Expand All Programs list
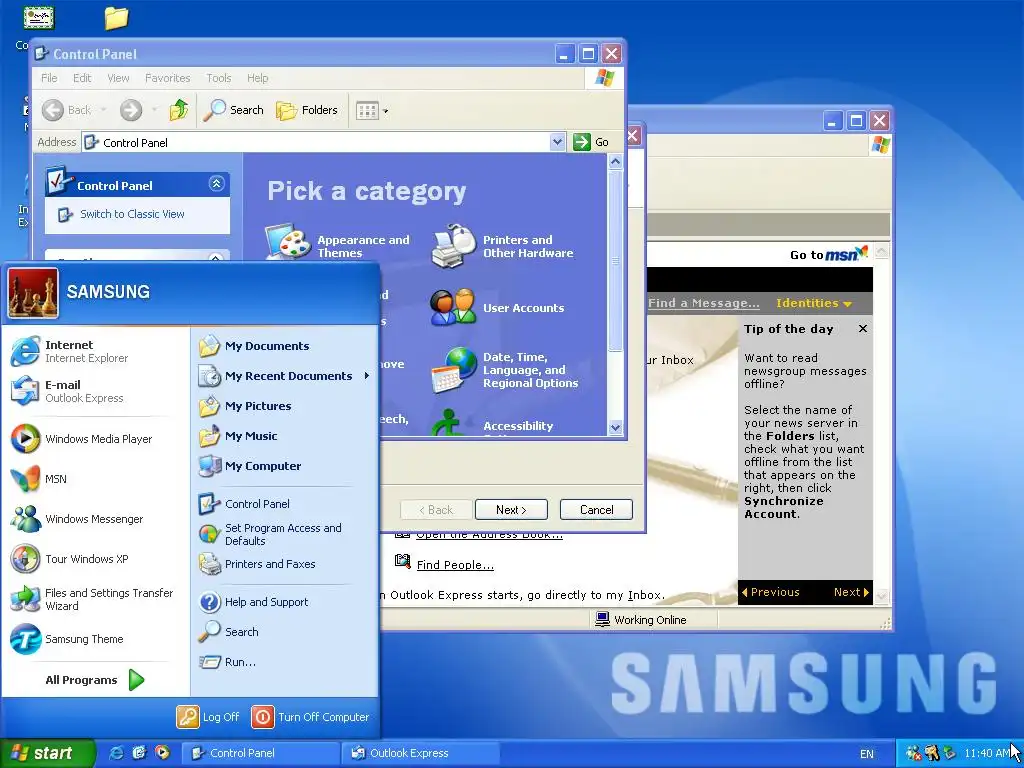 pyautogui.click(x=95, y=680)
